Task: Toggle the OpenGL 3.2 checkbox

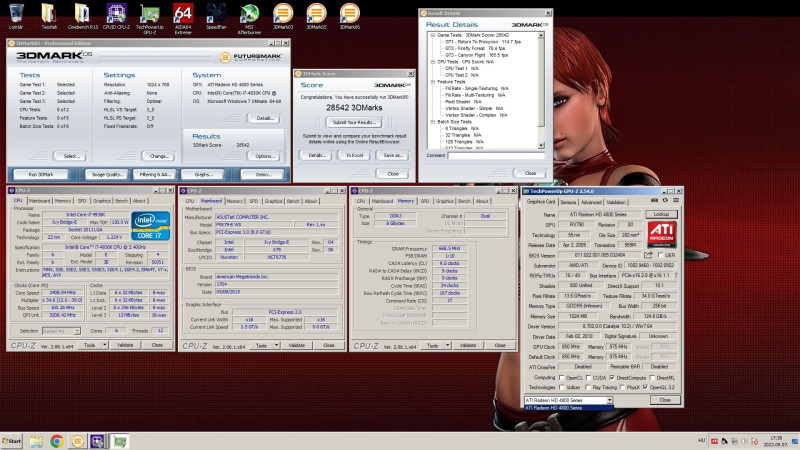Action: [646, 387]
